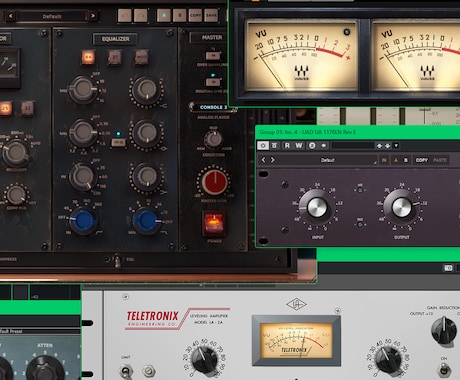The image size is (460, 380).
Task: Enable Write automation W button
Action: coord(299,146)
